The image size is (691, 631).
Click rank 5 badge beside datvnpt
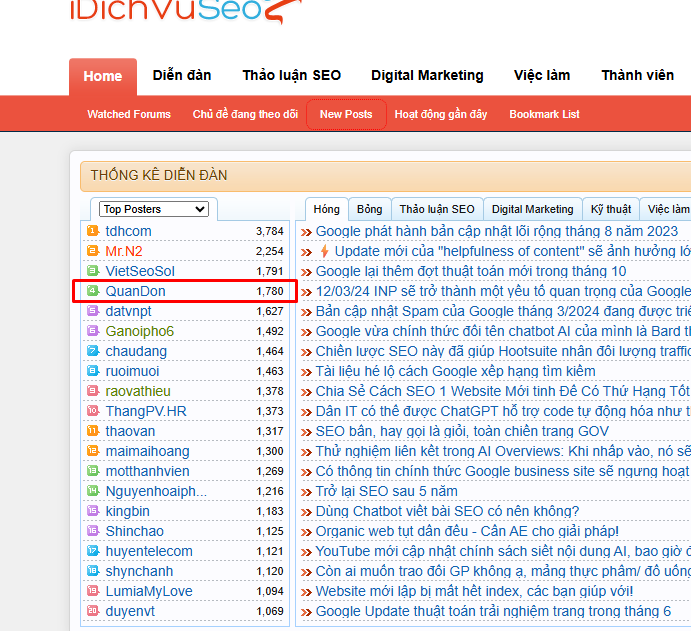pos(93,311)
